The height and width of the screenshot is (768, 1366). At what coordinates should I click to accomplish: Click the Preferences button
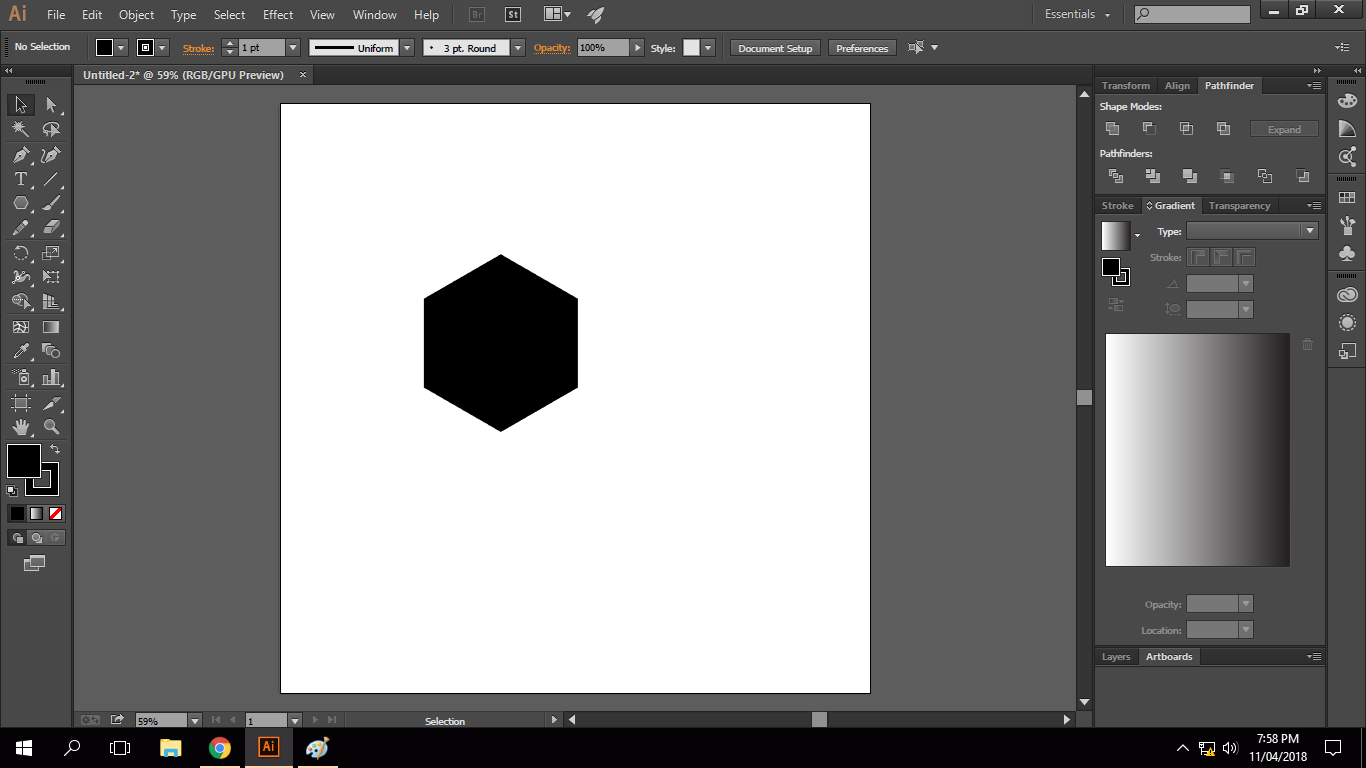(x=861, y=48)
